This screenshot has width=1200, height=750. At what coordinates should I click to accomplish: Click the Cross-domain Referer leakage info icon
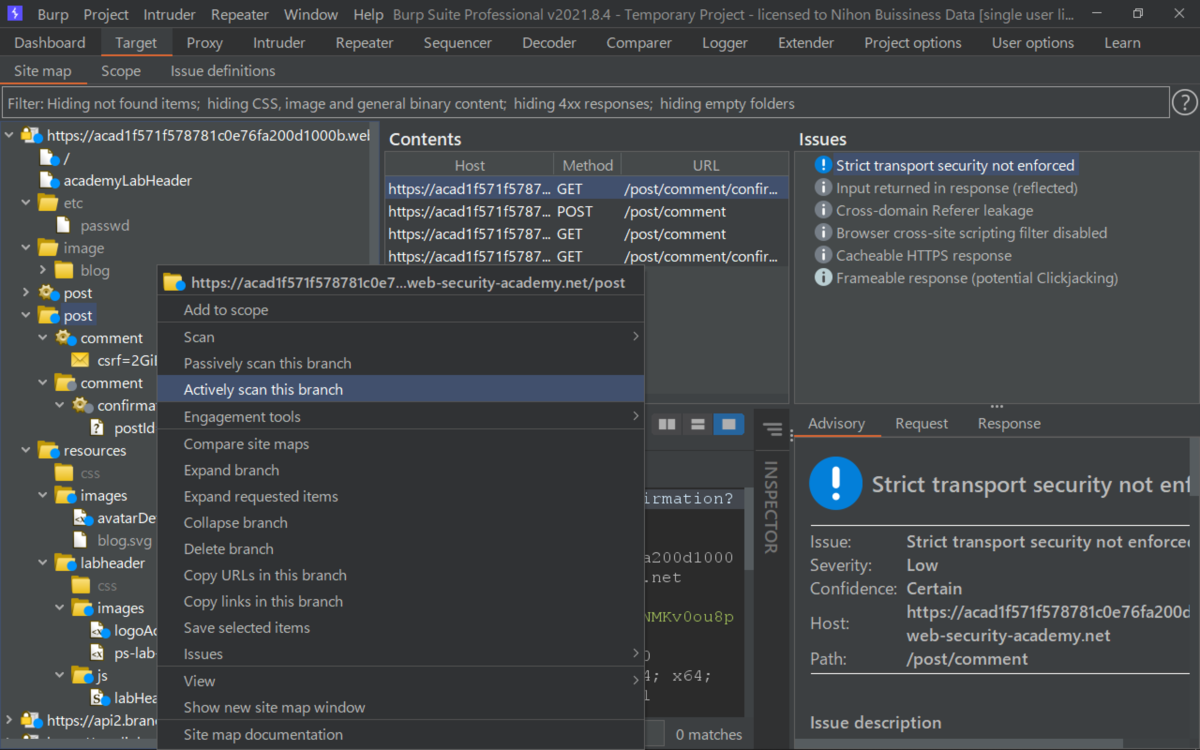(823, 210)
